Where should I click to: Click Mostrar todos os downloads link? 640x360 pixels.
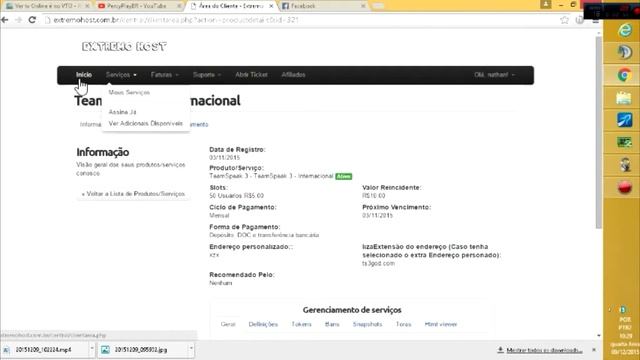pos(544,350)
